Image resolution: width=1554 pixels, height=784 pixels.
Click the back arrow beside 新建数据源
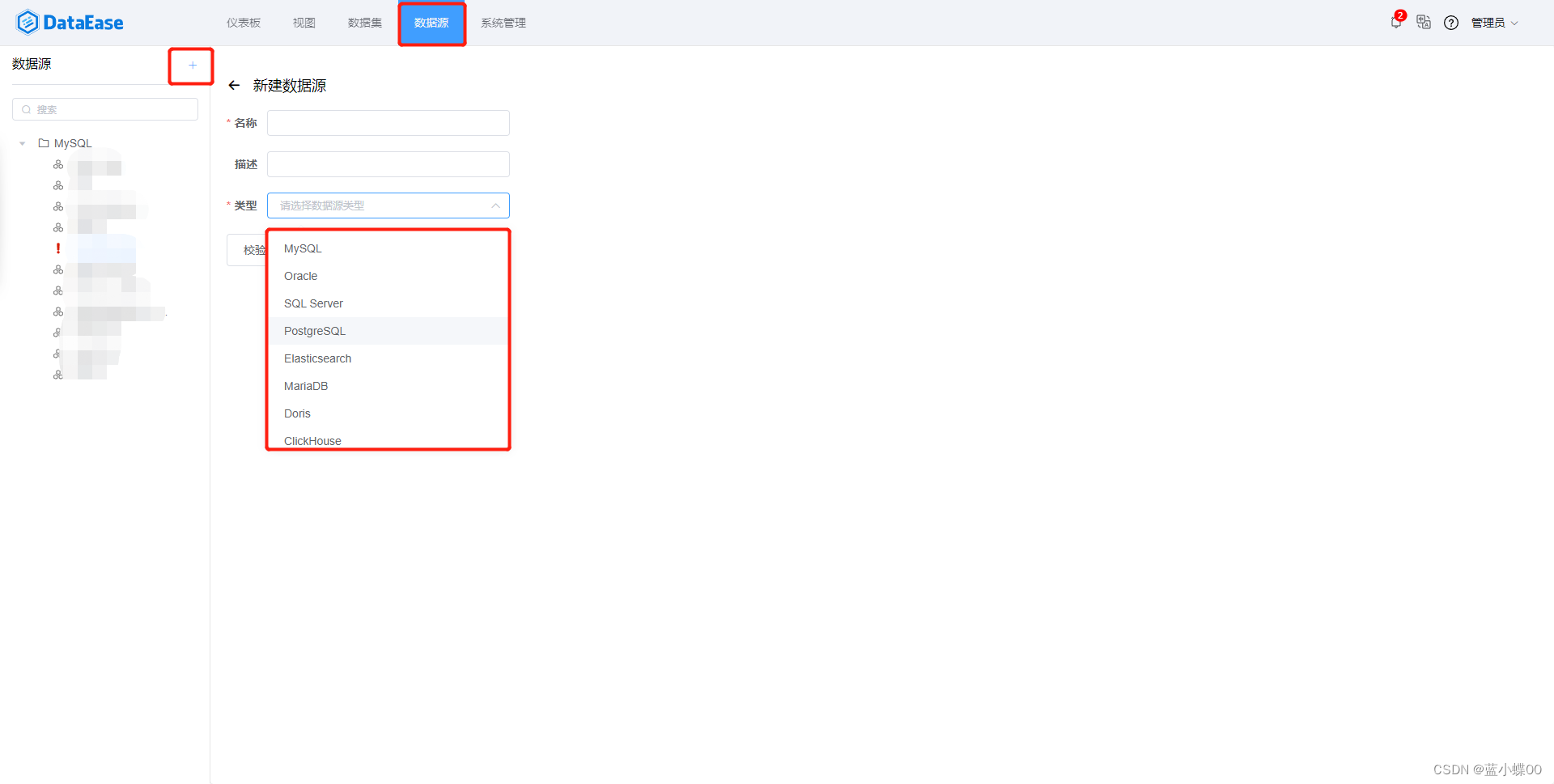(234, 85)
